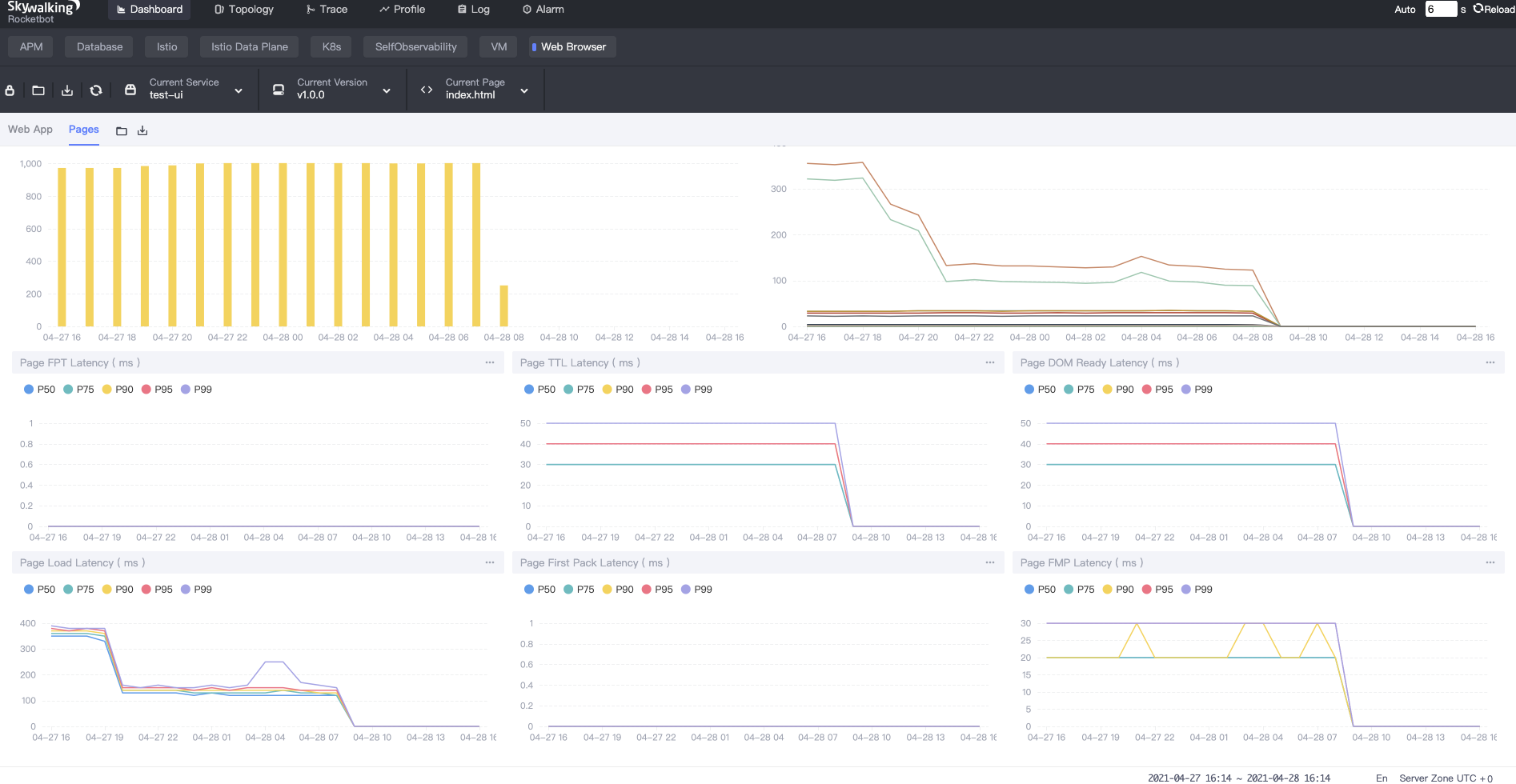Switch to the SelfObservability tab
The height and width of the screenshot is (784, 1516).
tap(415, 47)
